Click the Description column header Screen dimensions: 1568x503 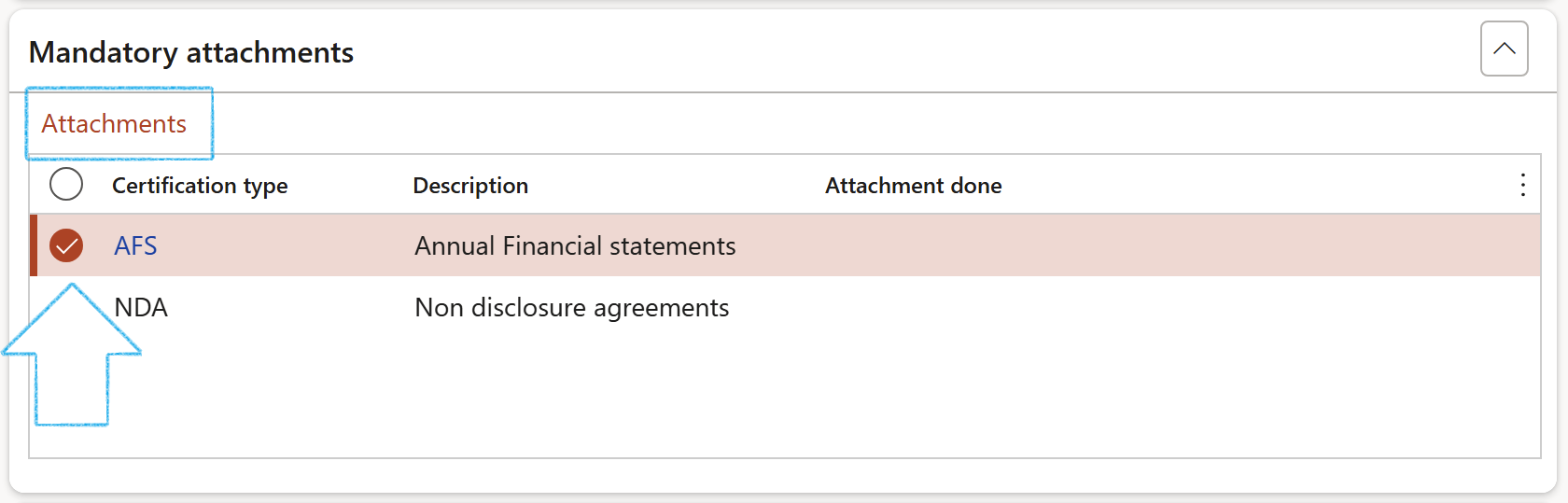pyautogui.click(x=470, y=186)
